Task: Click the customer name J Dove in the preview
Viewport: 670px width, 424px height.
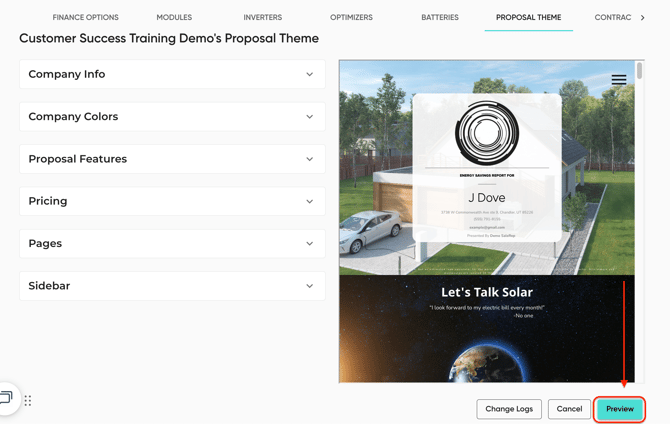Action: coord(487,198)
